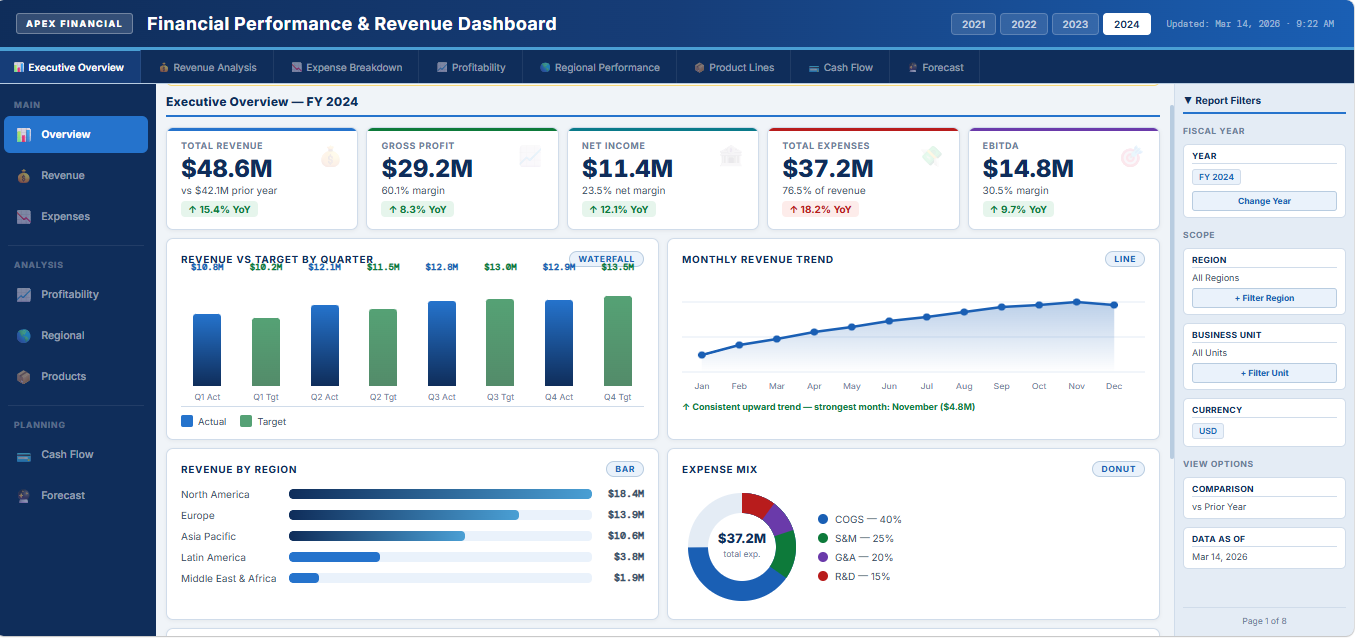Click the Revenue money bag sidebar icon
The image size is (1356, 639).
pyautogui.click(x=24, y=176)
